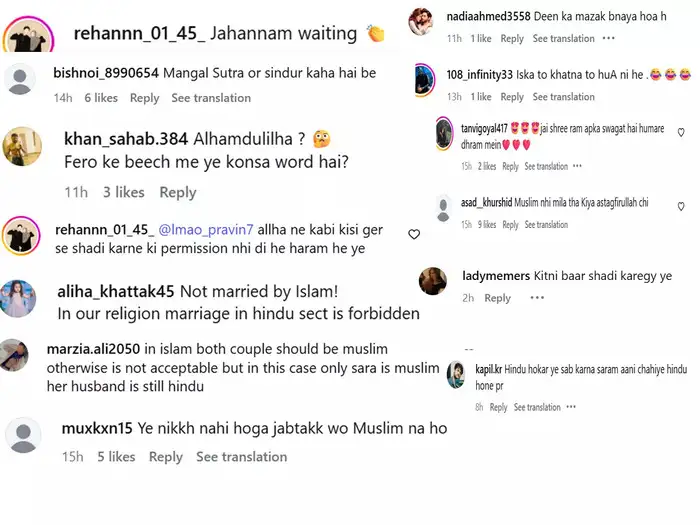This screenshot has height=525, width=700.
Task: Reply to bishnoi_8990654's comment
Action: (x=144, y=98)
